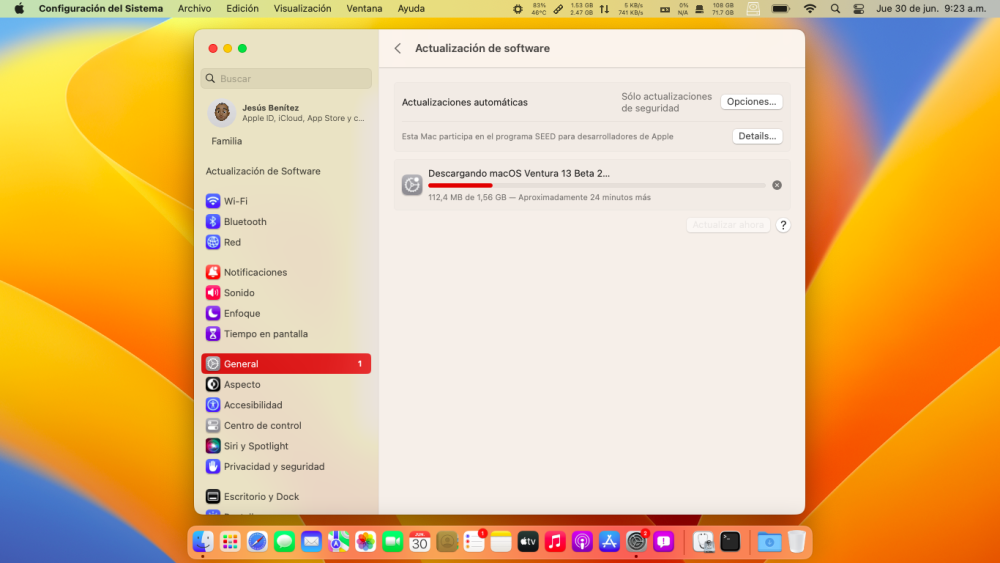Click Actualización de Software sidebar notice

[263, 171]
